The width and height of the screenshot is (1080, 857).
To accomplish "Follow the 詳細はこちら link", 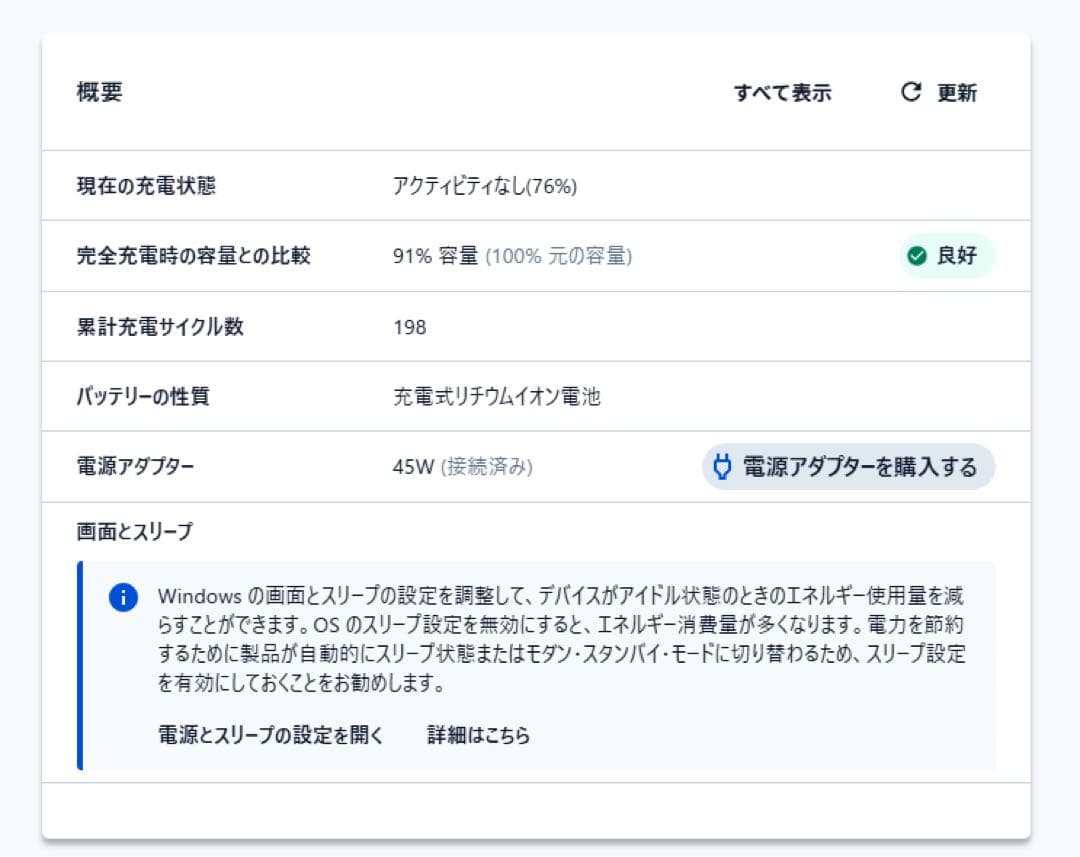I will click(x=478, y=735).
